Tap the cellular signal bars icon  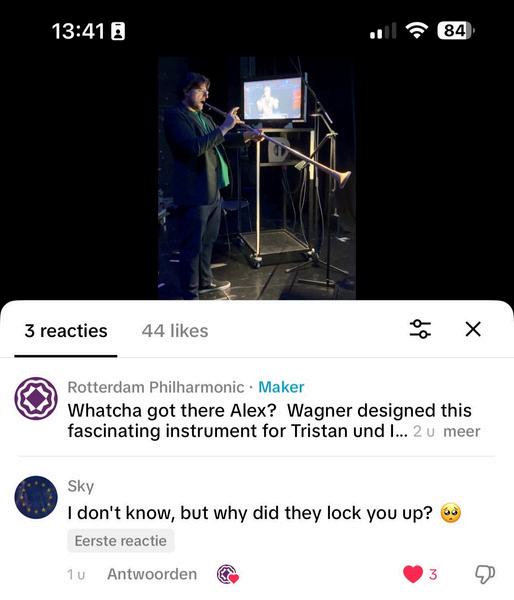(x=383, y=31)
